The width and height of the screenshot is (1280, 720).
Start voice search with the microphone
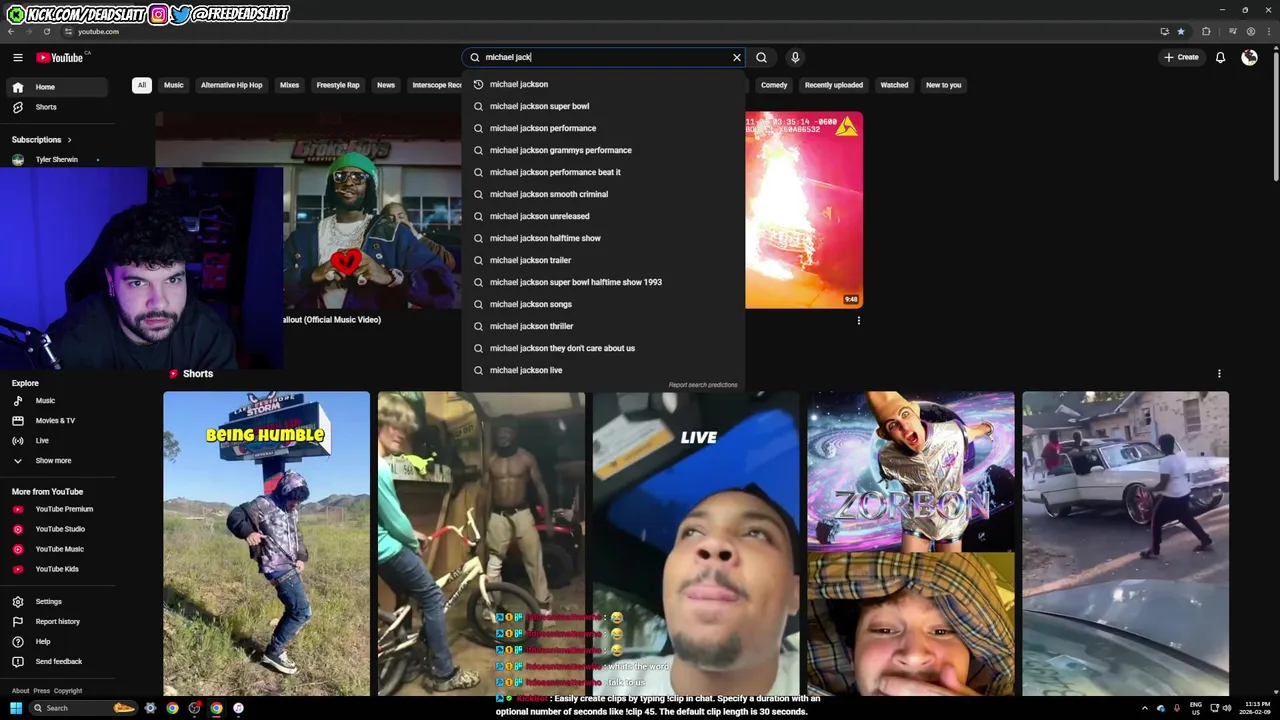[x=795, y=58]
